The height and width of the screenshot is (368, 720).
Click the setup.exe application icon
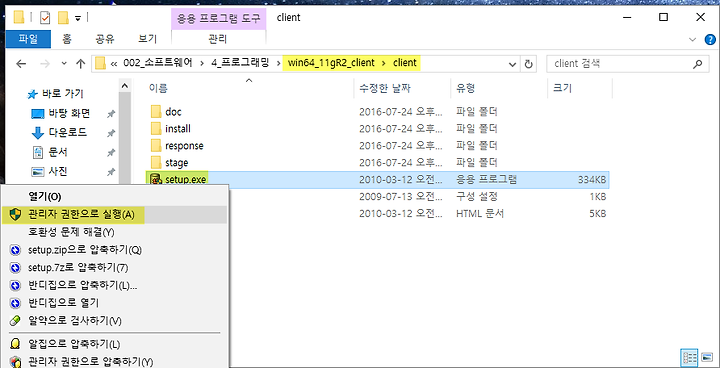click(x=155, y=179)
